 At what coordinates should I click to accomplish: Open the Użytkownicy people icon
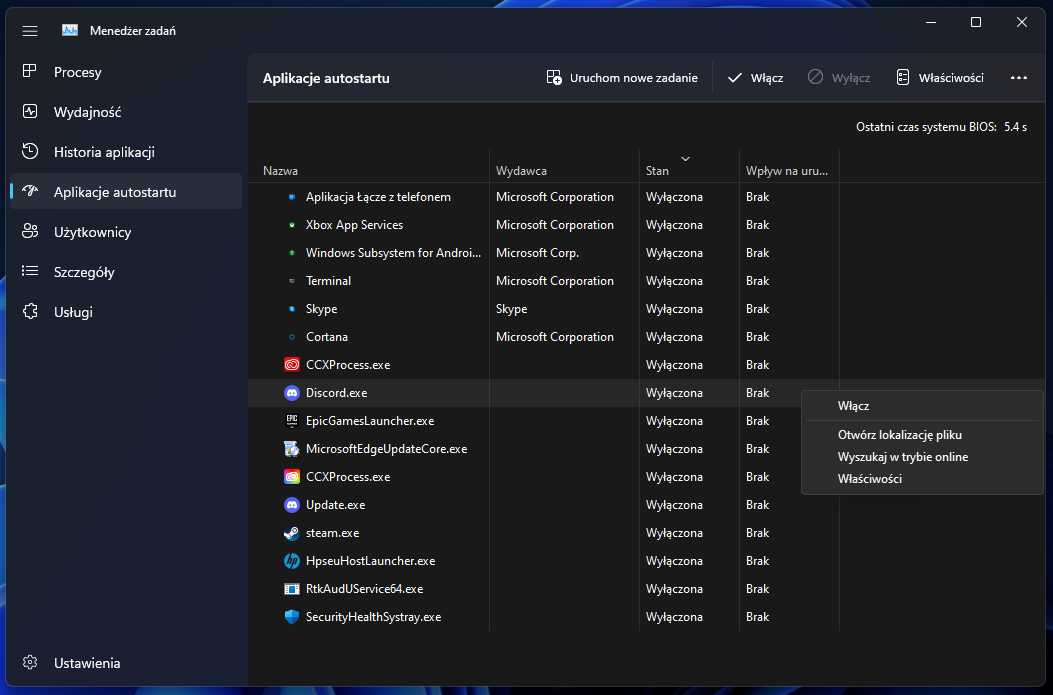click(30, 231)
